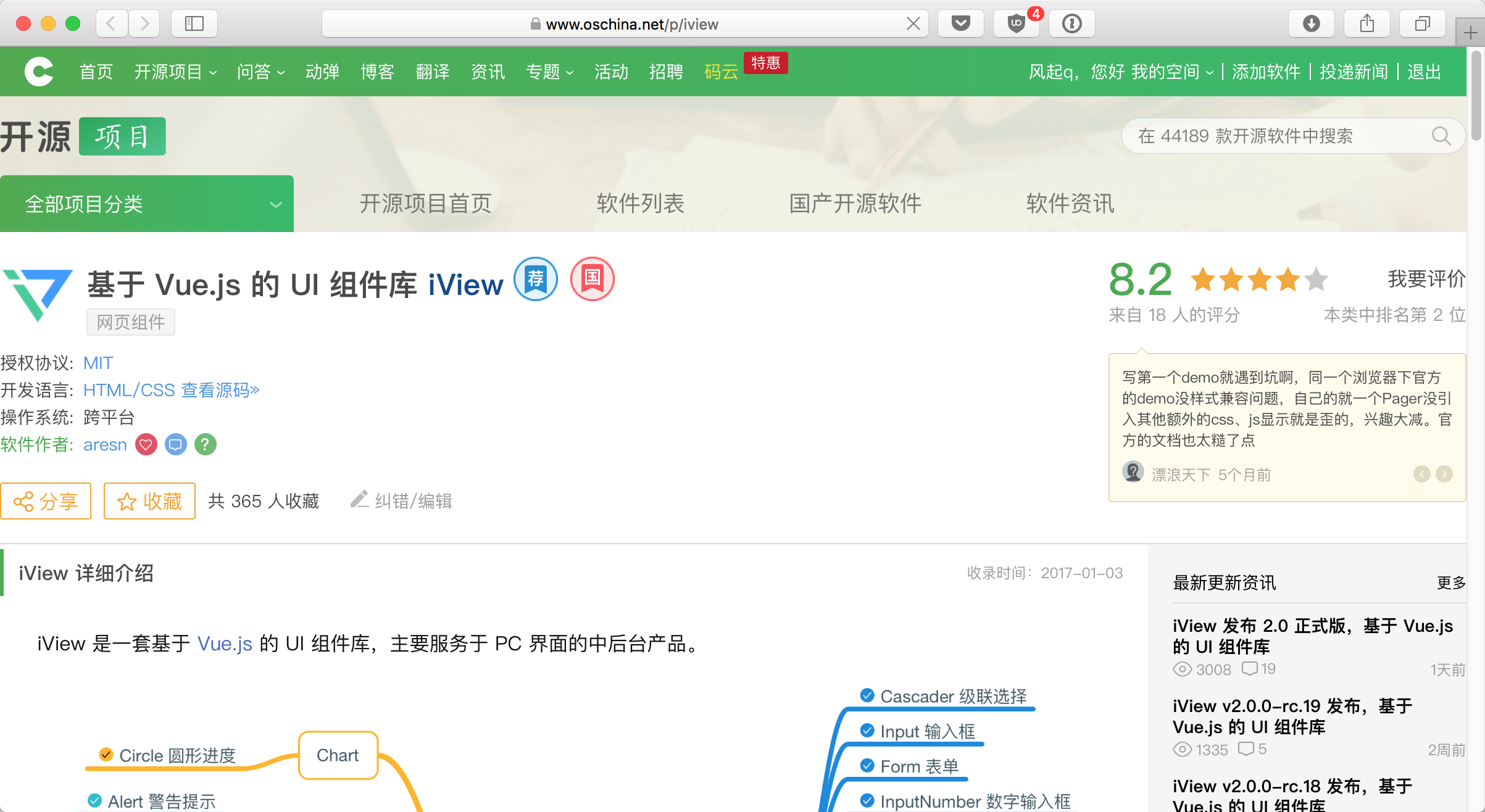
Task: Click 我要评价 to rate
Action: 1426,279
